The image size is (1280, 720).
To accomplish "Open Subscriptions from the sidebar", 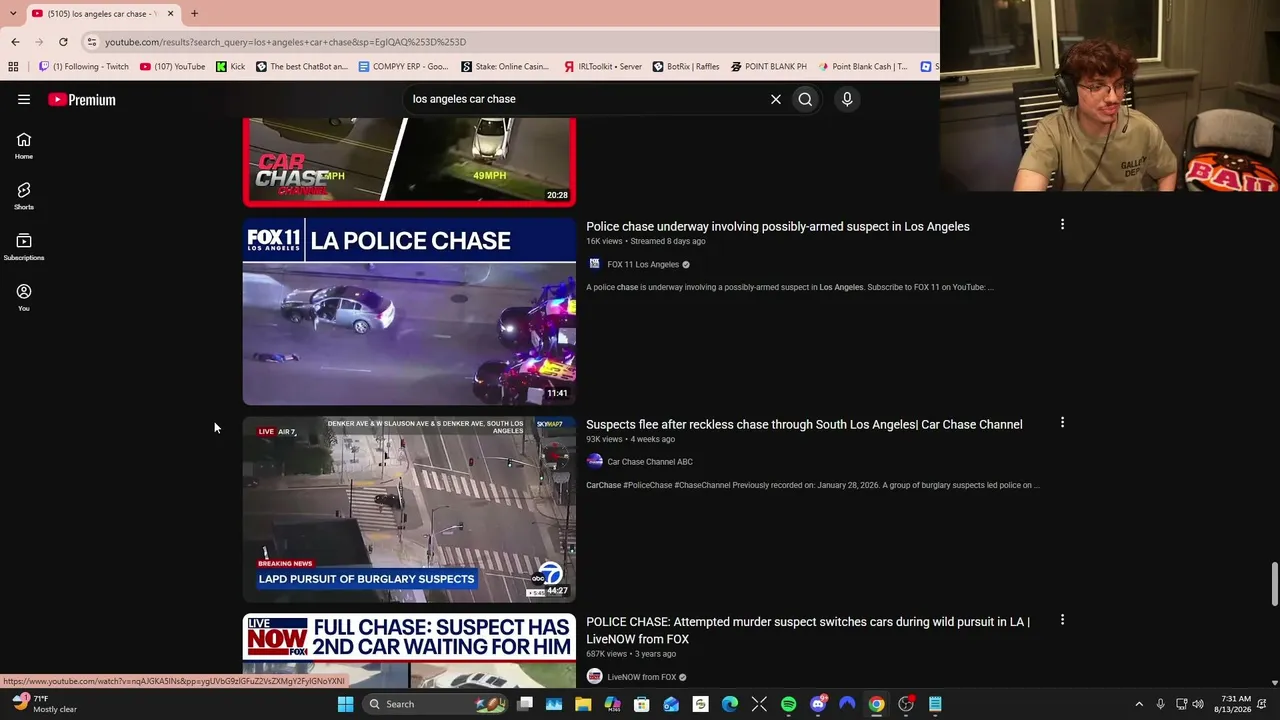I will [24, 247].
